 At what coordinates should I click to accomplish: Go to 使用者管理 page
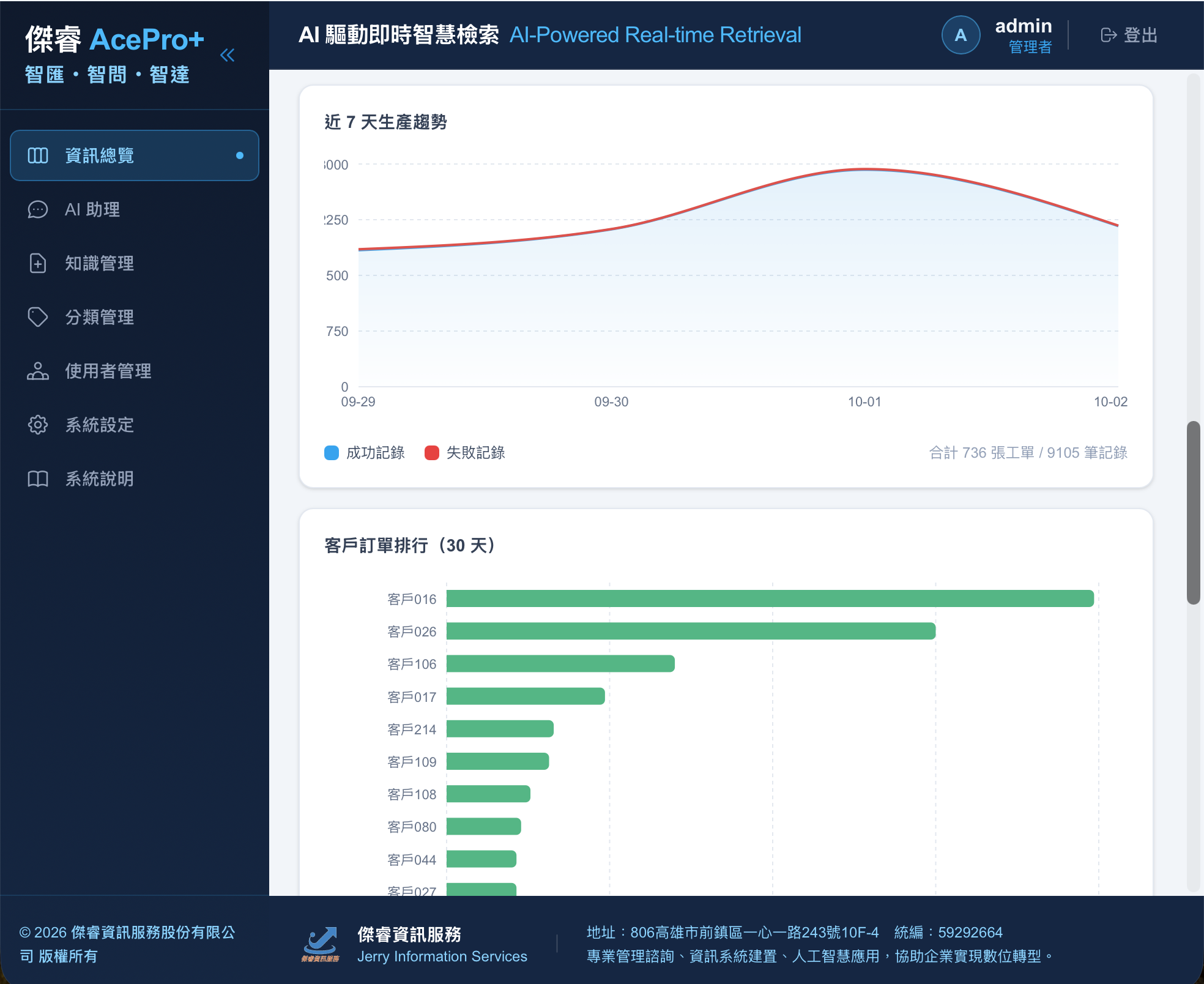click(135, 371)
